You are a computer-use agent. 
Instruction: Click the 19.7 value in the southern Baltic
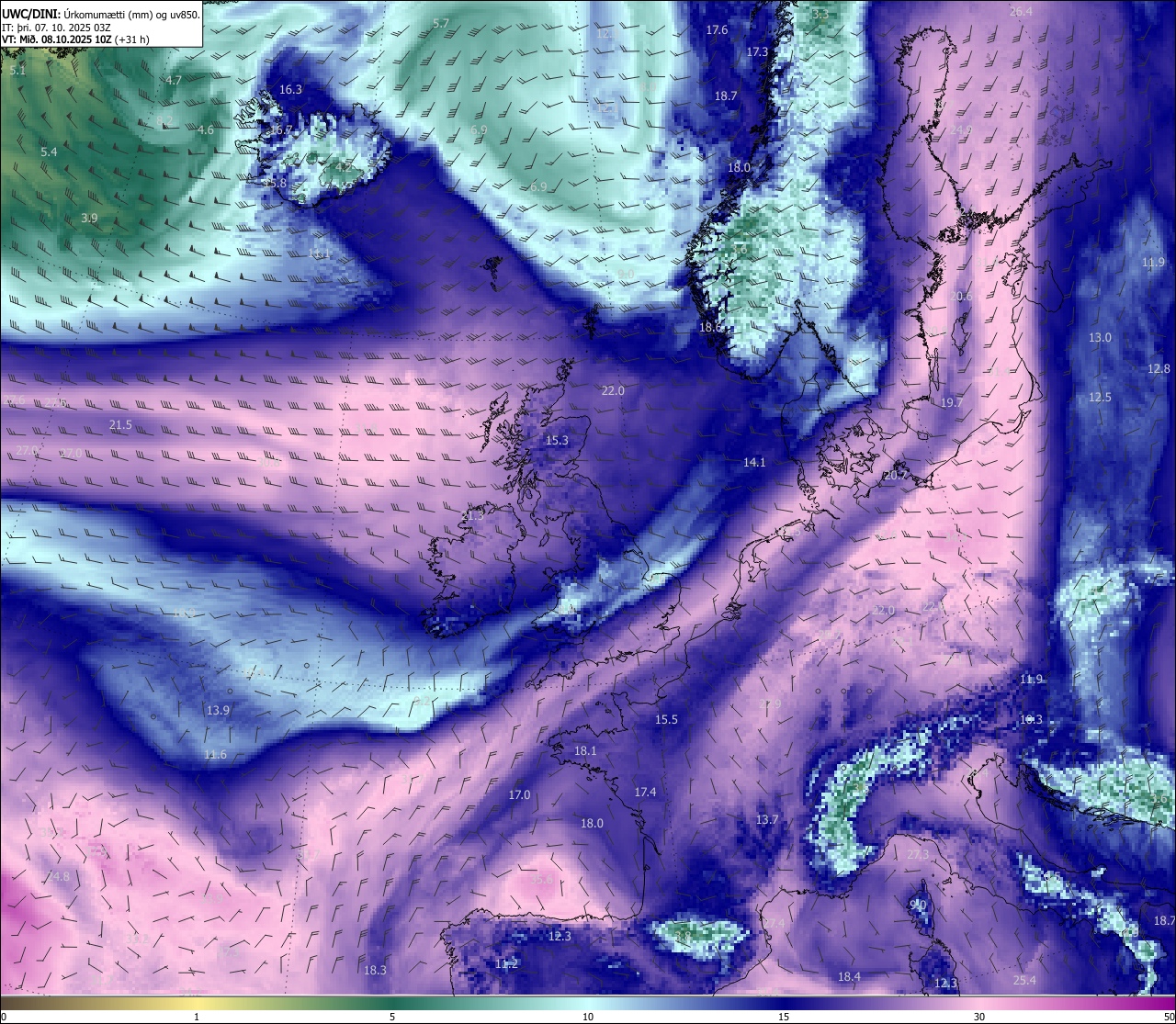point(952,402)
